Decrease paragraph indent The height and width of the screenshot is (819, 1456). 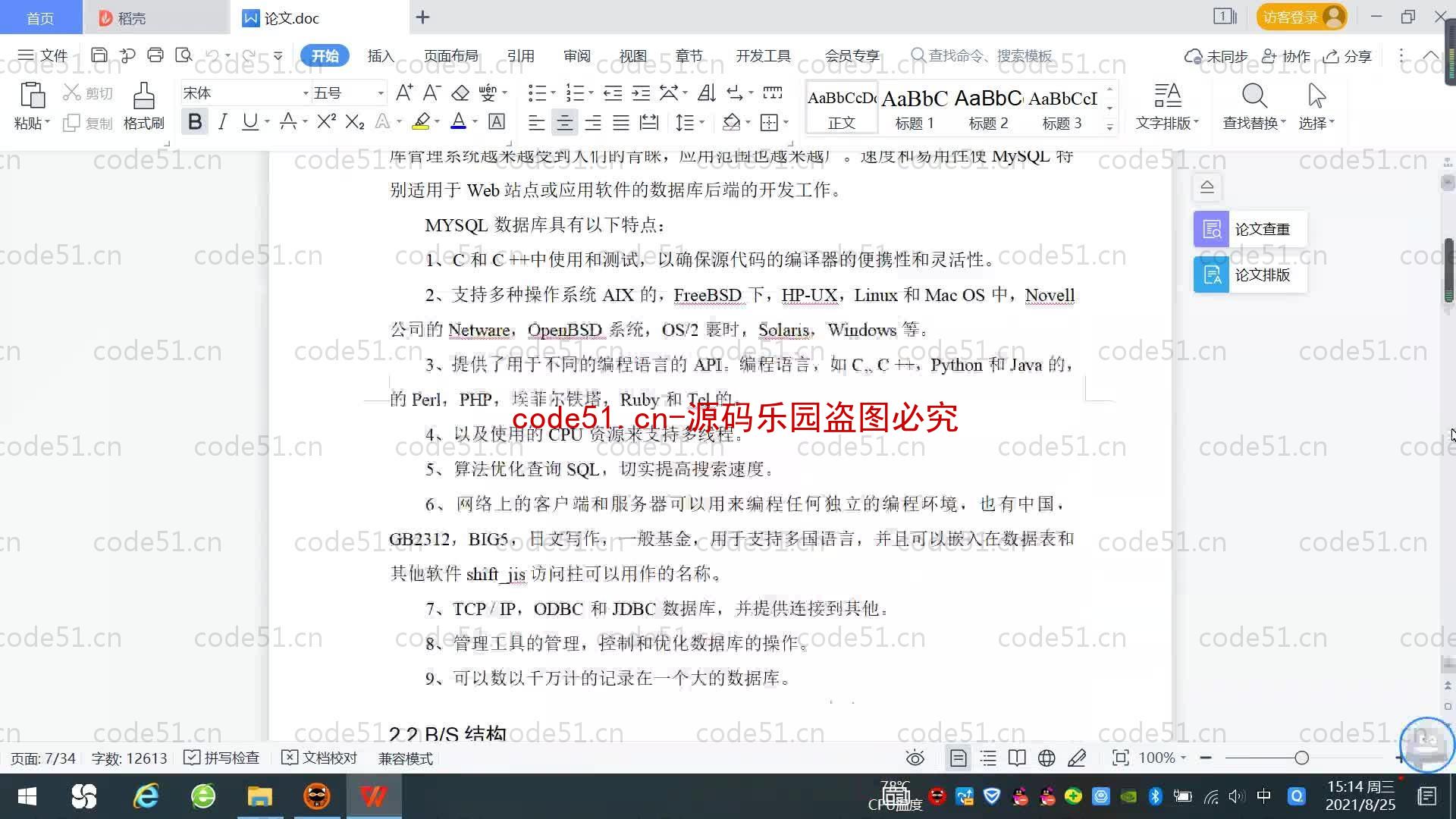pos(613,93)
